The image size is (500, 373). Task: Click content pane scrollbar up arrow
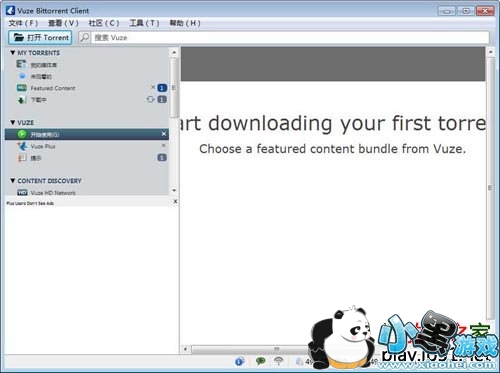pyautogui.click(x=490, y=52)
